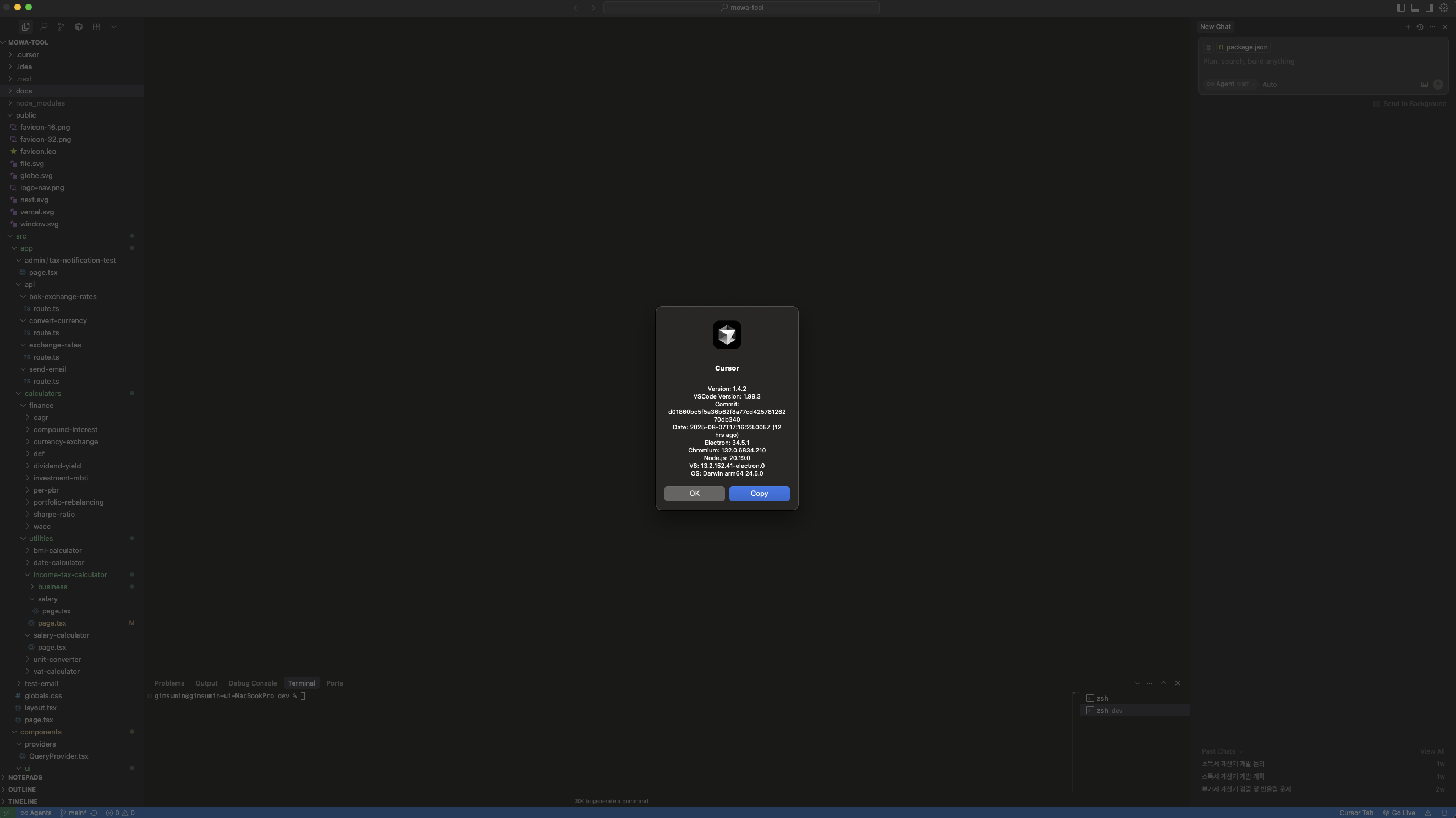Open the Search icon in the activity bar
Image resolution: width=1456 pixels, height=818 pixels.
(x=43, y=26)
